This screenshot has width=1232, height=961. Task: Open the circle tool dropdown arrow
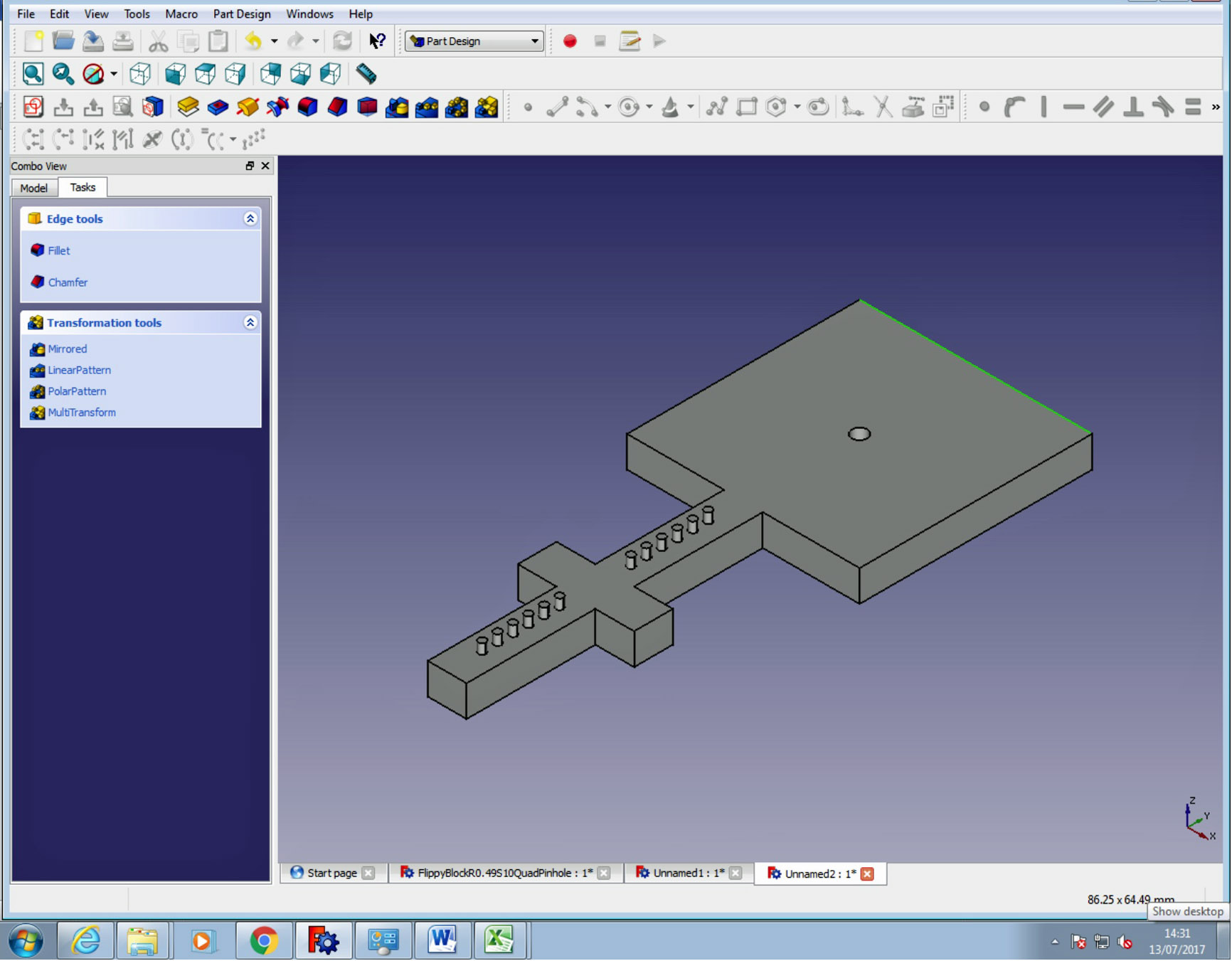click(649, 107)
